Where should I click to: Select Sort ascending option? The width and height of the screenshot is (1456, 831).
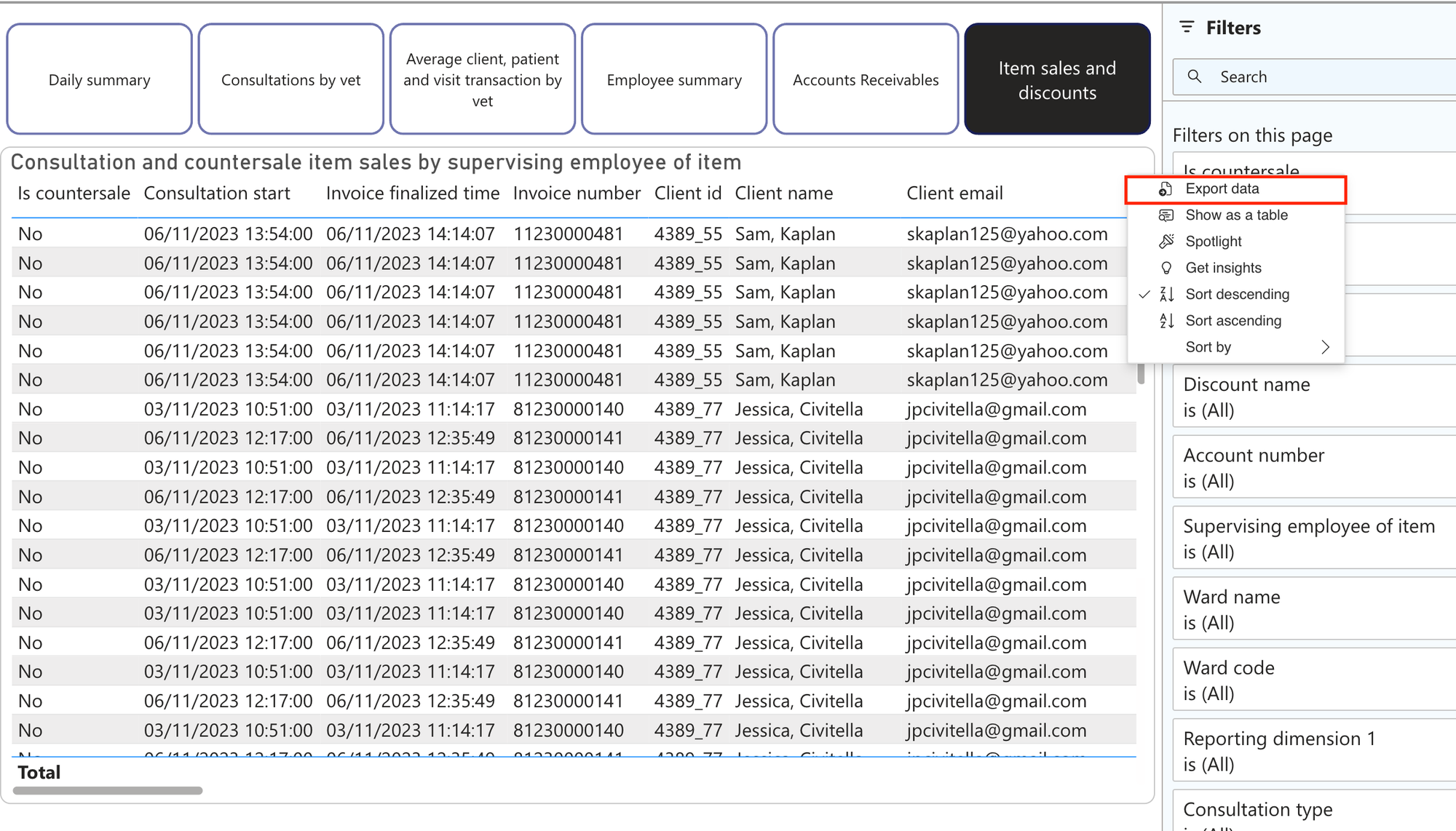pos(1235,321)
